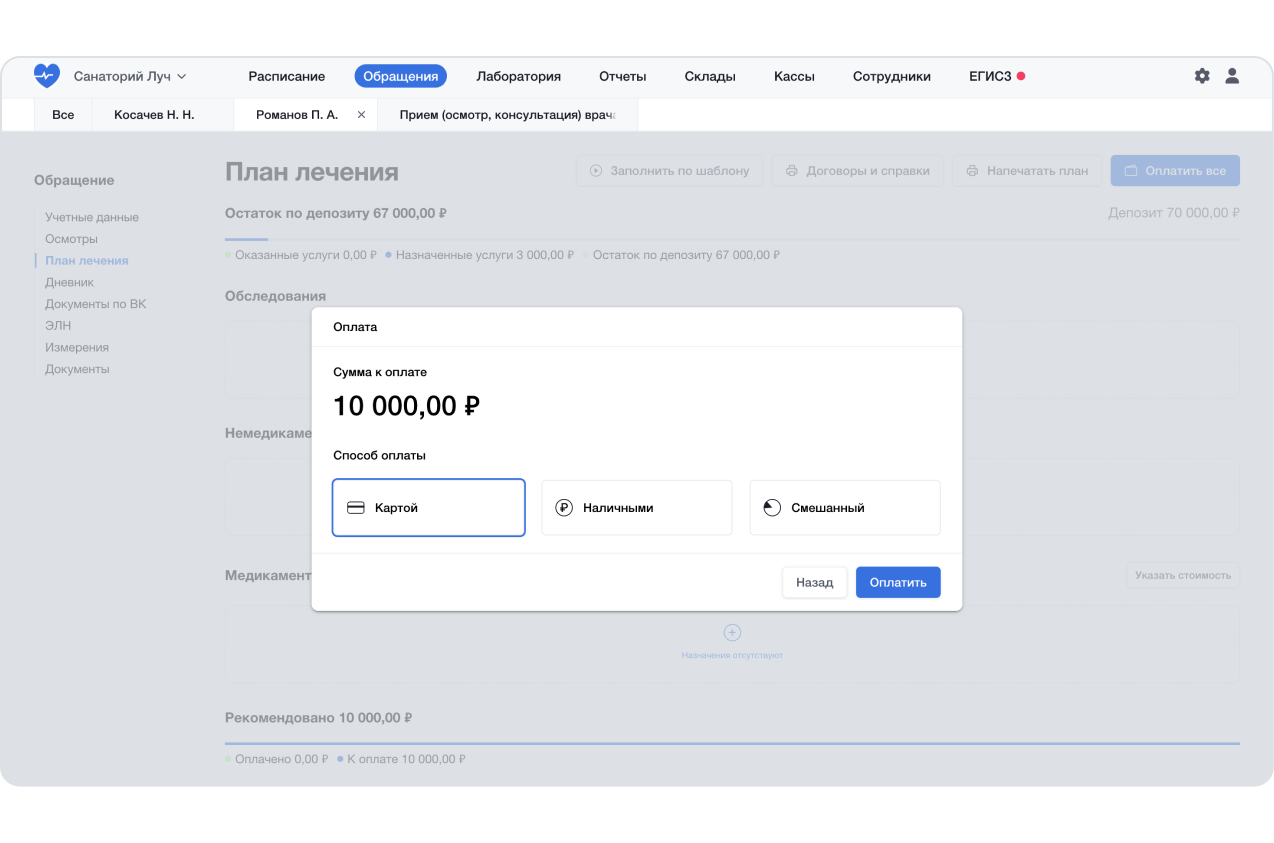Open Дневник in the sidebar
Screen dimensions: 1274x843
click(x=69, y=282)
